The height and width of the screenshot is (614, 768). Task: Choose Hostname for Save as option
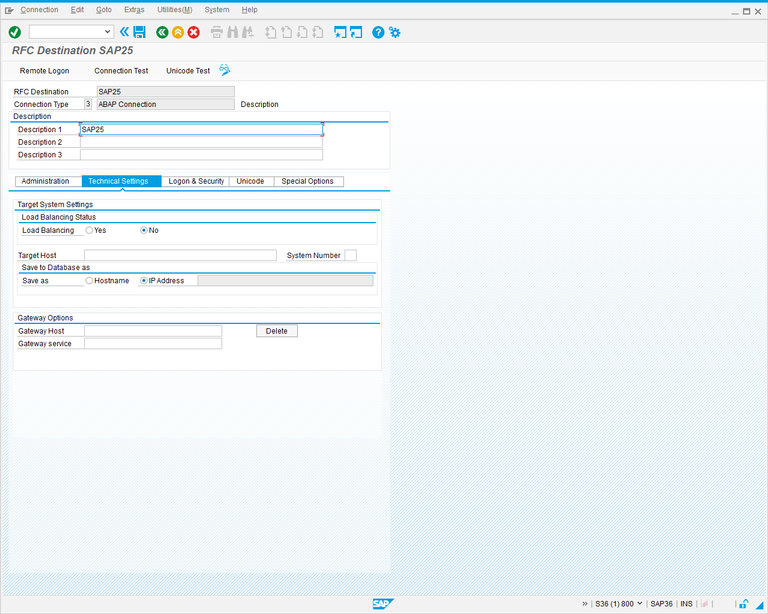tap(90, 281)
